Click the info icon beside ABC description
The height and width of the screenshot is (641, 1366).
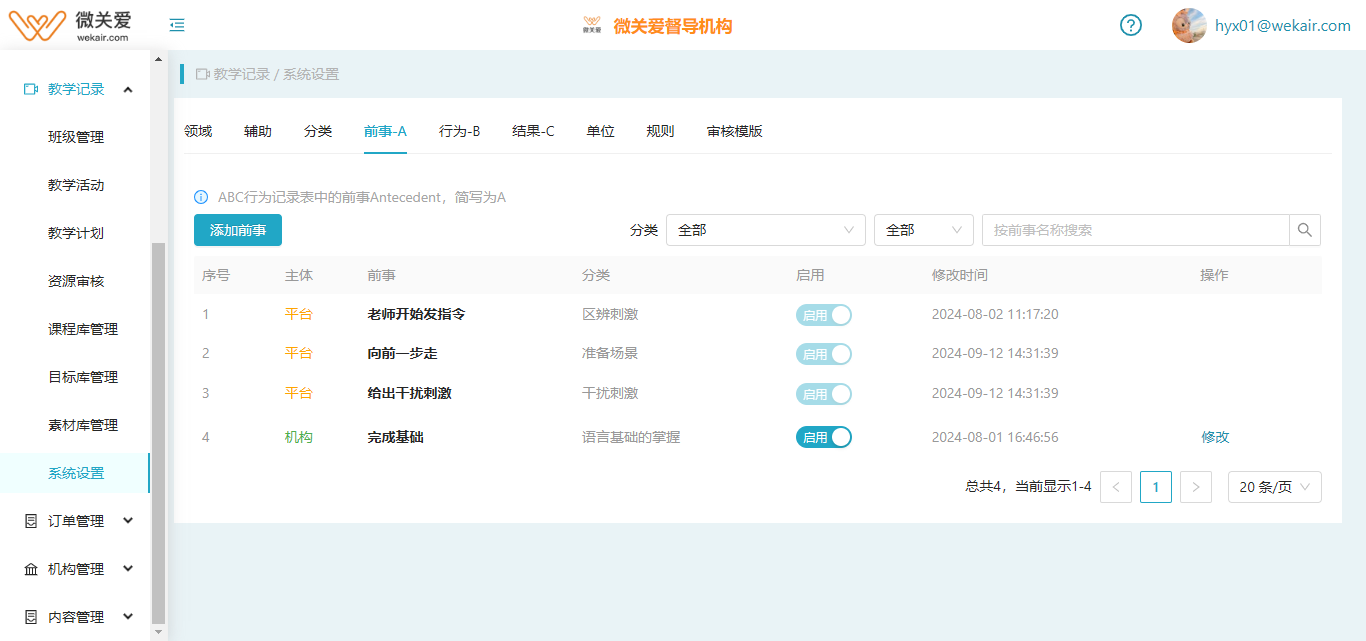coord(201,197)
